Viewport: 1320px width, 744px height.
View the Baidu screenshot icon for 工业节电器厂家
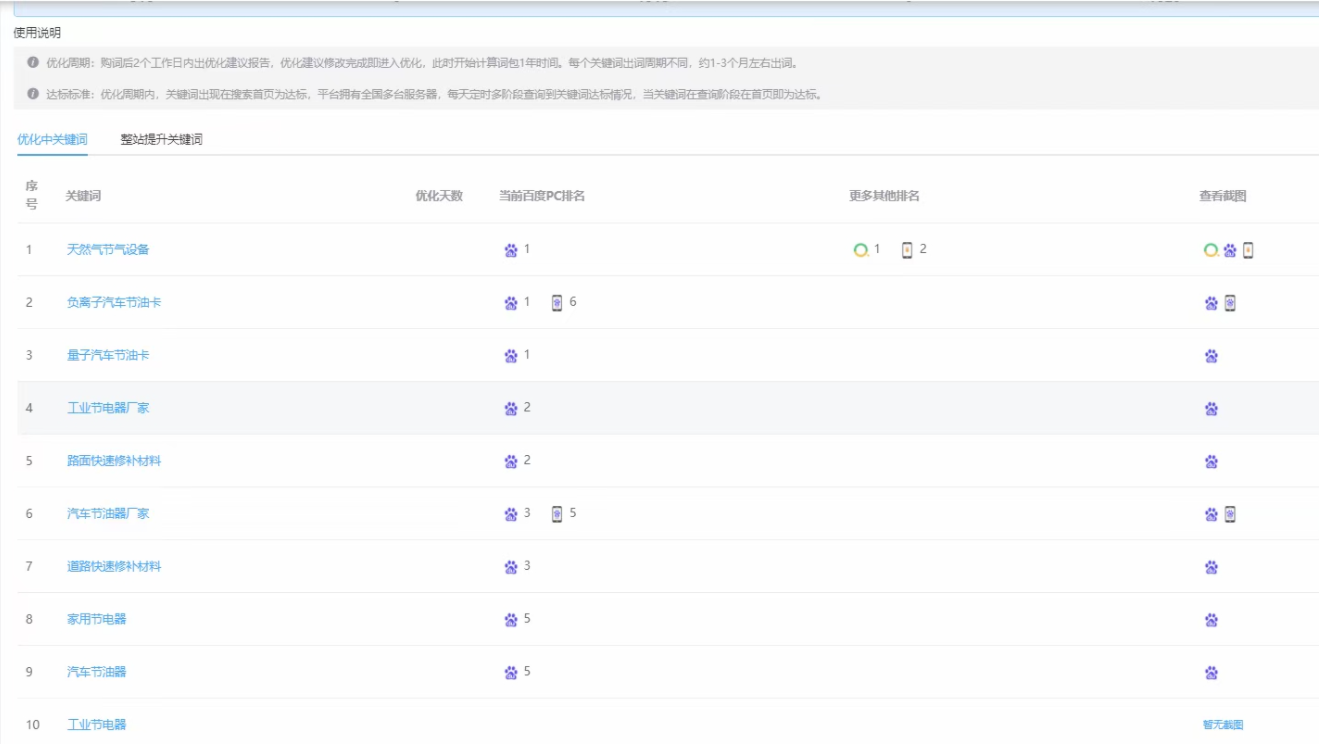tap(1211, 408)
